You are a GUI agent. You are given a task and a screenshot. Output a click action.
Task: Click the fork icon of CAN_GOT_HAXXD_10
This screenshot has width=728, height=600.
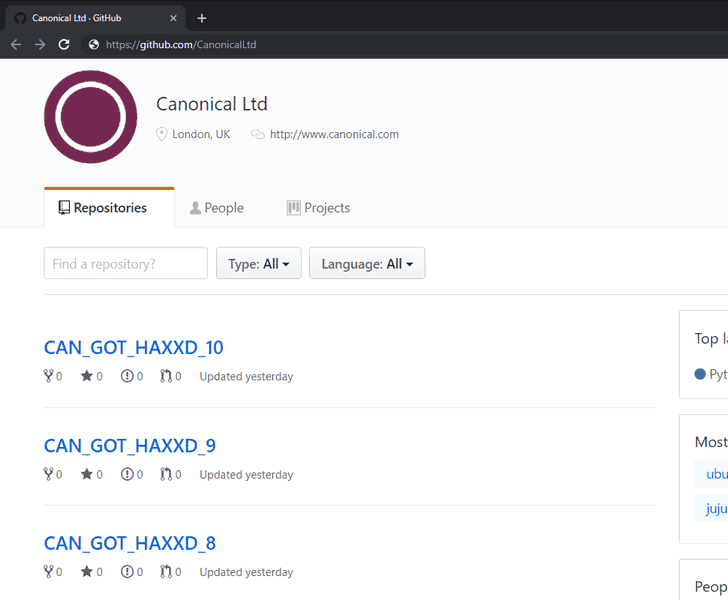tap(48, 376)
